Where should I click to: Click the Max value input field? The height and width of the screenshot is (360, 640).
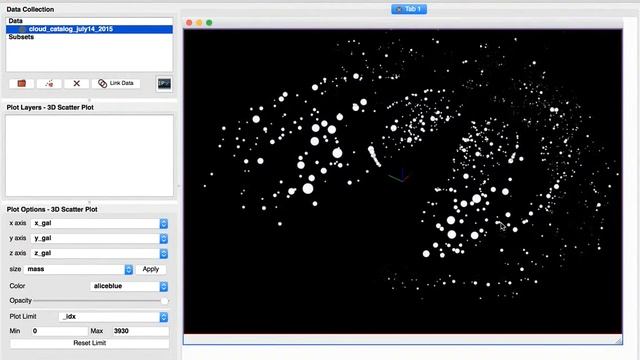point(140,331)
